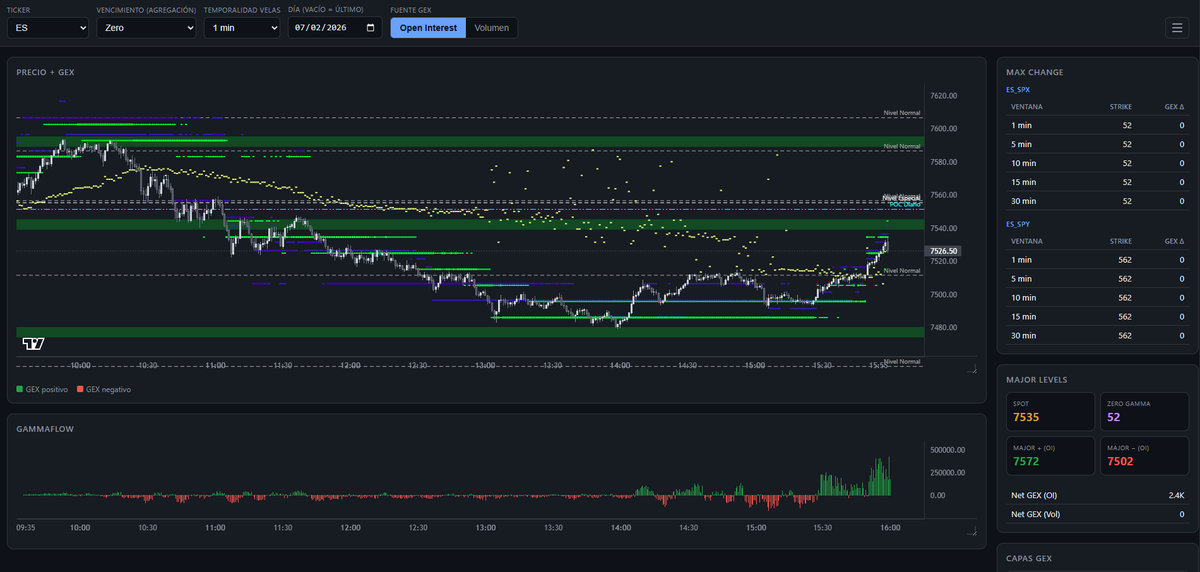Select the 15 min row under ES_SPY

pos(1097,317)
